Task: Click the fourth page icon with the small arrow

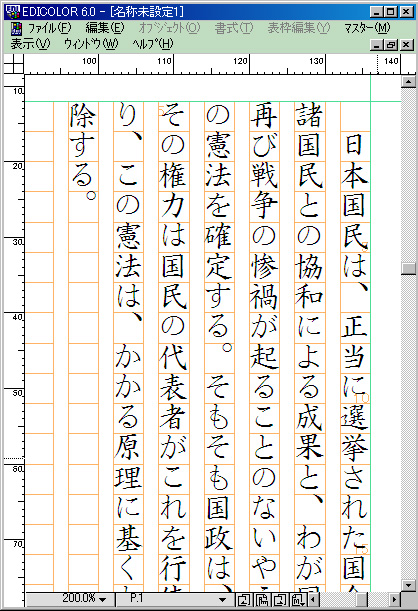Action: click(298, 599)
